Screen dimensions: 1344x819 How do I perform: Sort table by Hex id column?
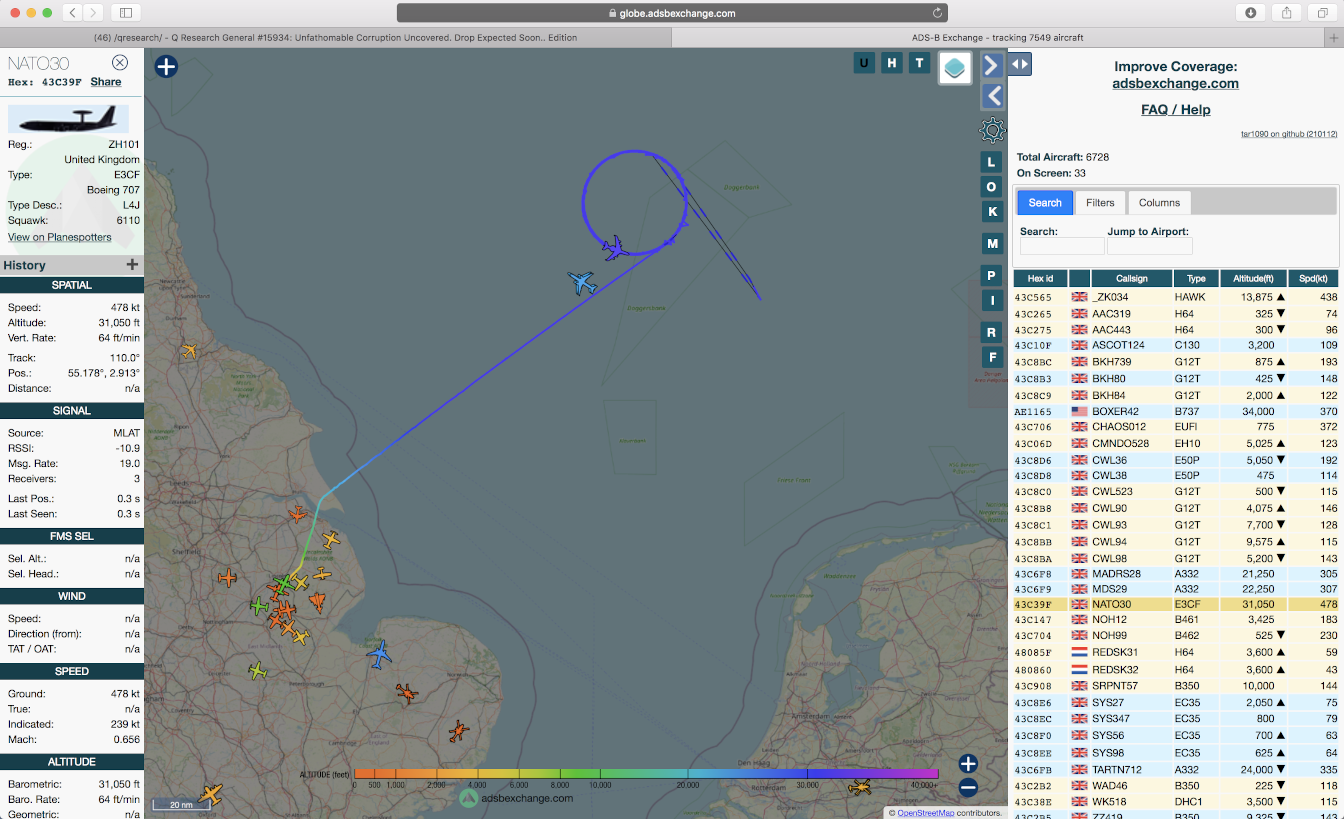click(x=1040, y=278)
